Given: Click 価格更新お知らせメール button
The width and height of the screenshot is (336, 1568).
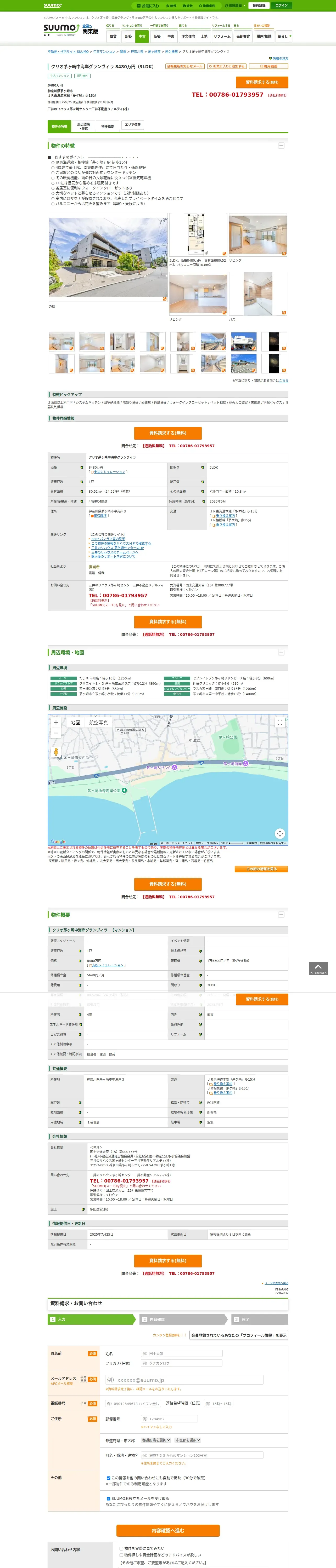Looking at the screenshot, I should [185, 66].
